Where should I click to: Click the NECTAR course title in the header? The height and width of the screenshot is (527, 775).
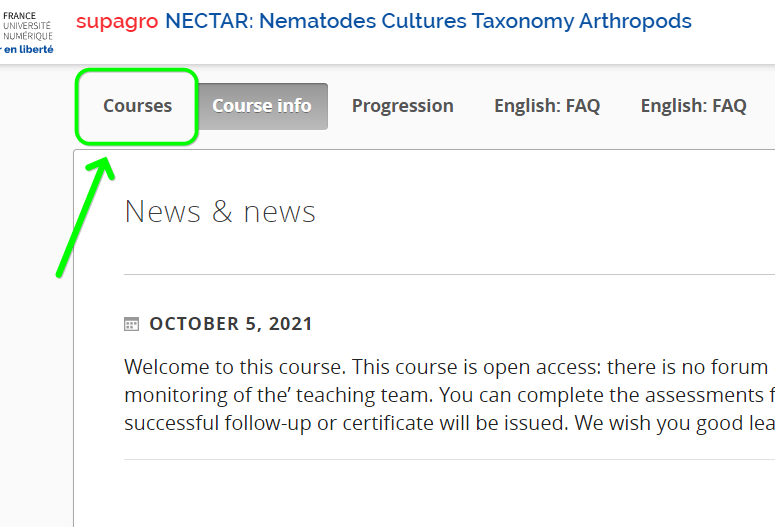coord(428,21)
